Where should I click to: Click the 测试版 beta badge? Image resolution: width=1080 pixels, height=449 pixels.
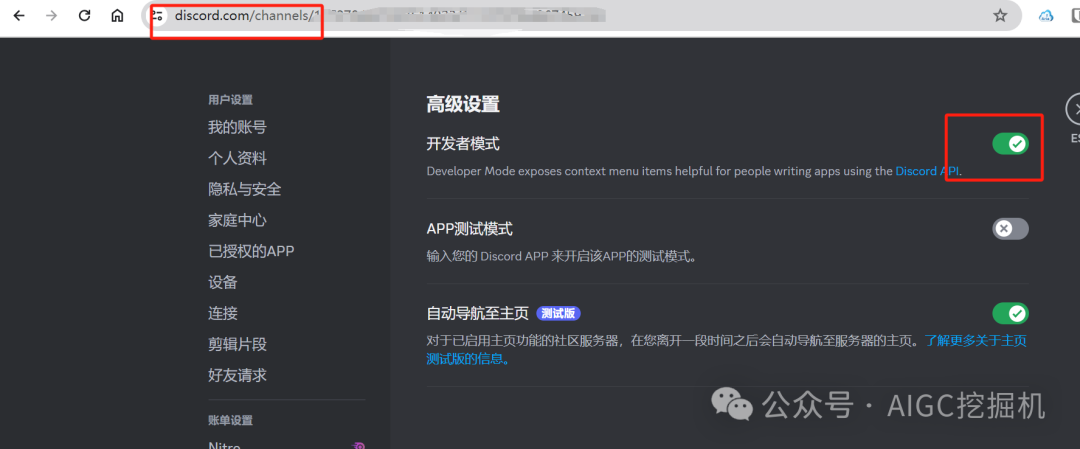click(558, 313)
